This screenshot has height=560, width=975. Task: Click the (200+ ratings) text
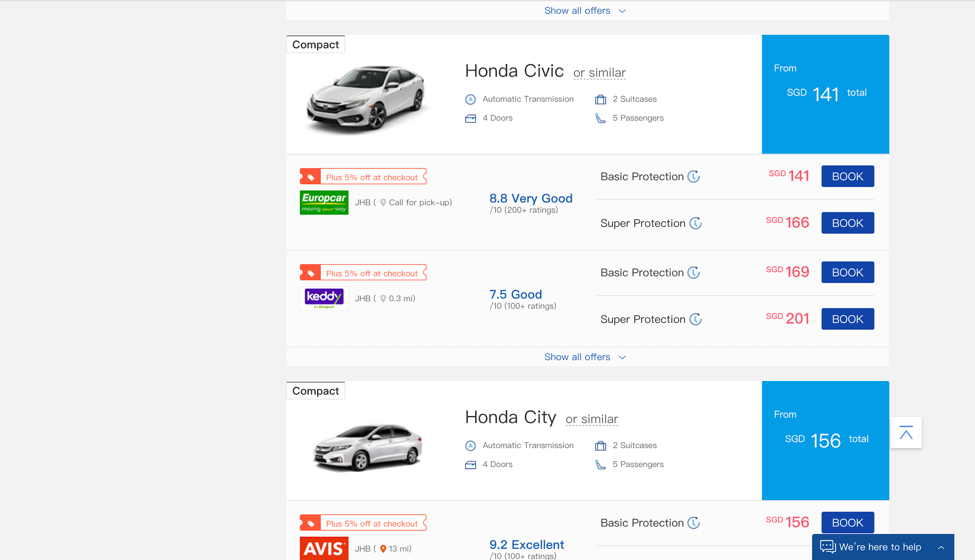(x=530, y=210)
